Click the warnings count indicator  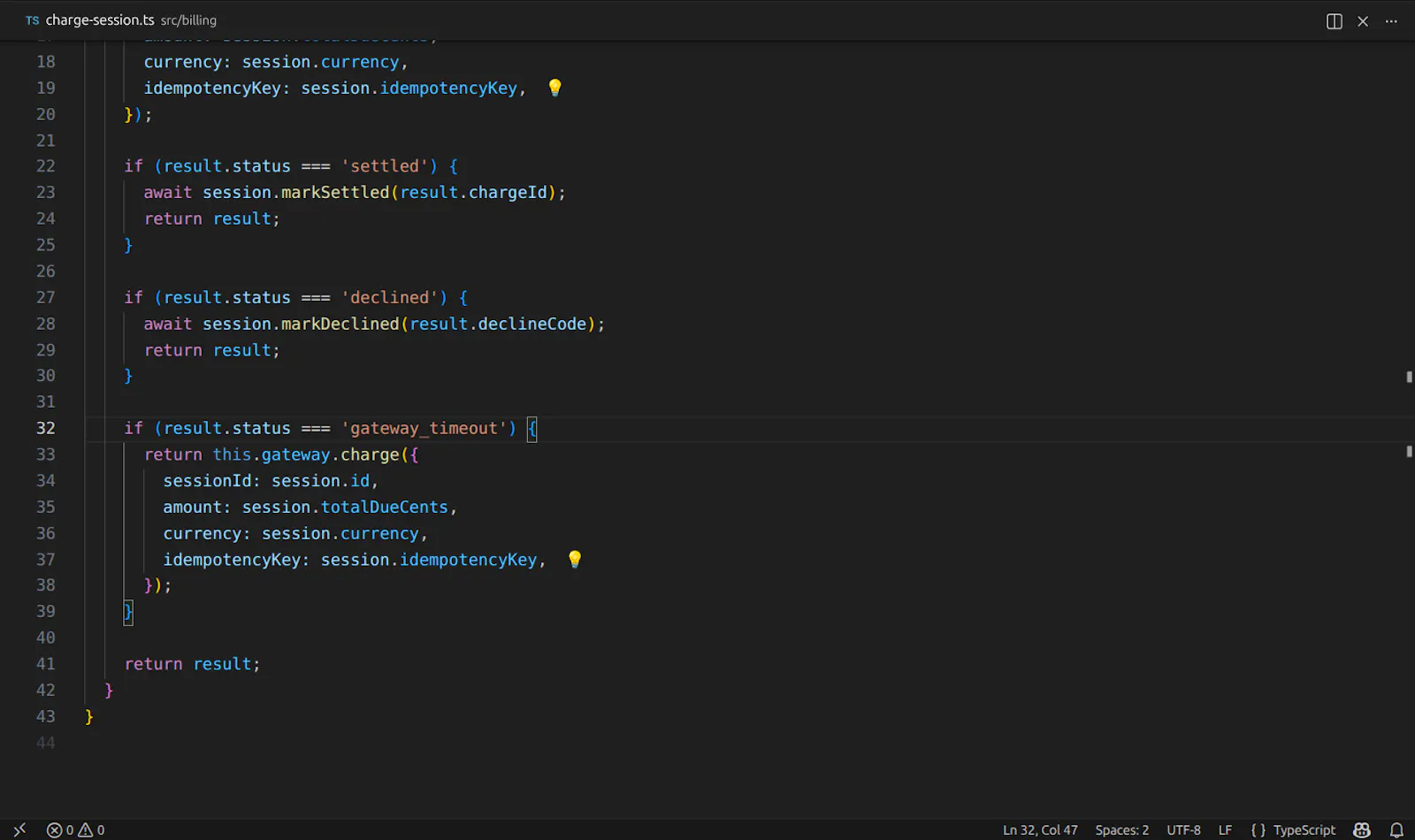(92, 829)
